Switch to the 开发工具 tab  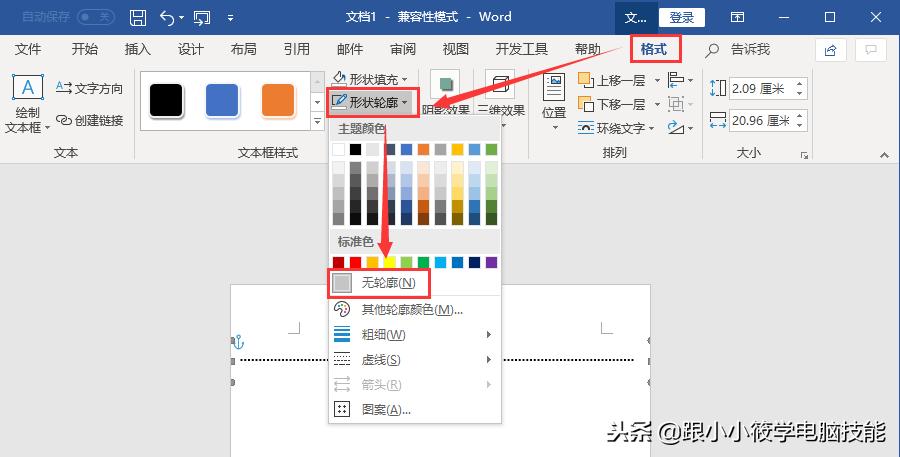pos(522,49)
